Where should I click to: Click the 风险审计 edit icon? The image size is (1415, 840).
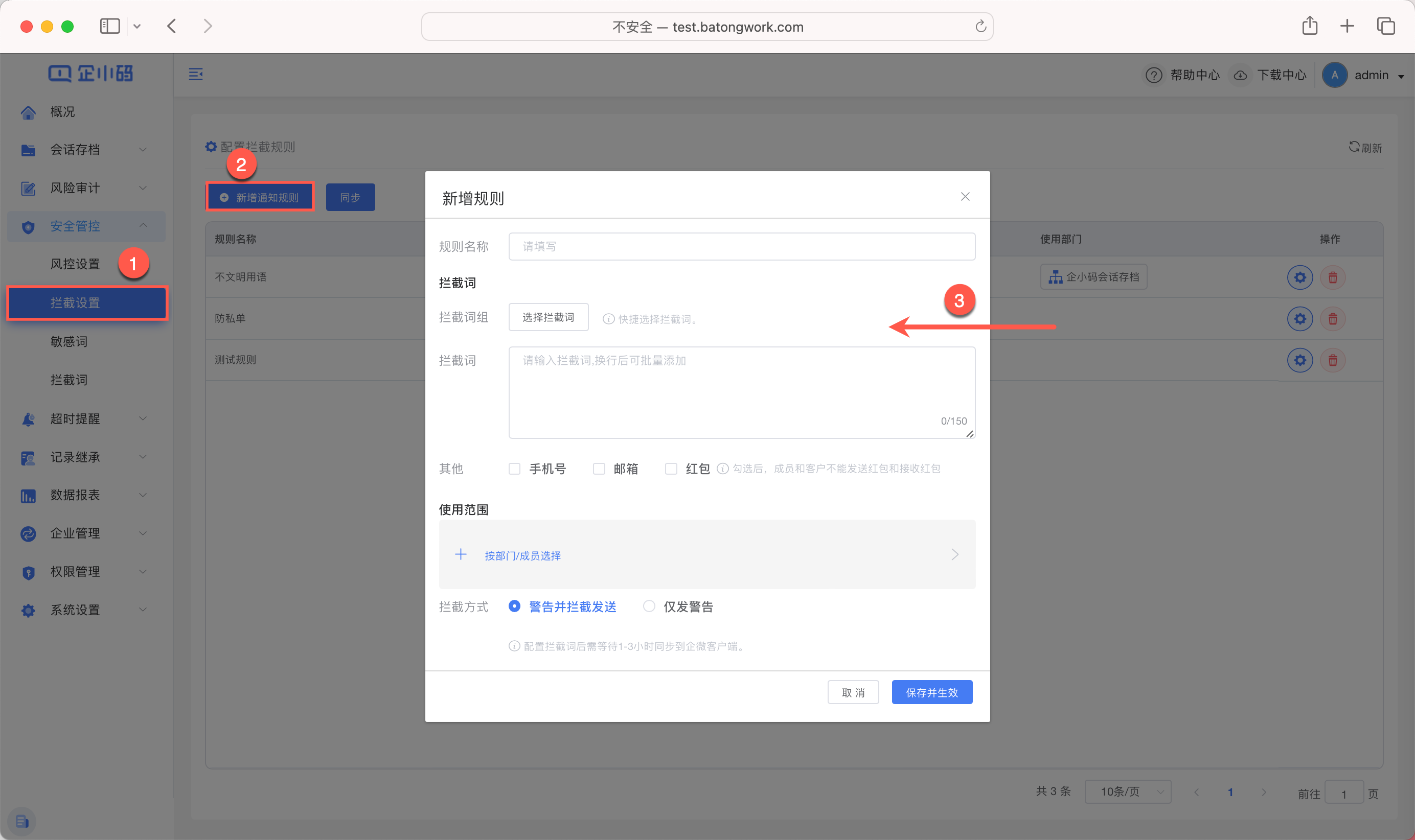[28, 188]
